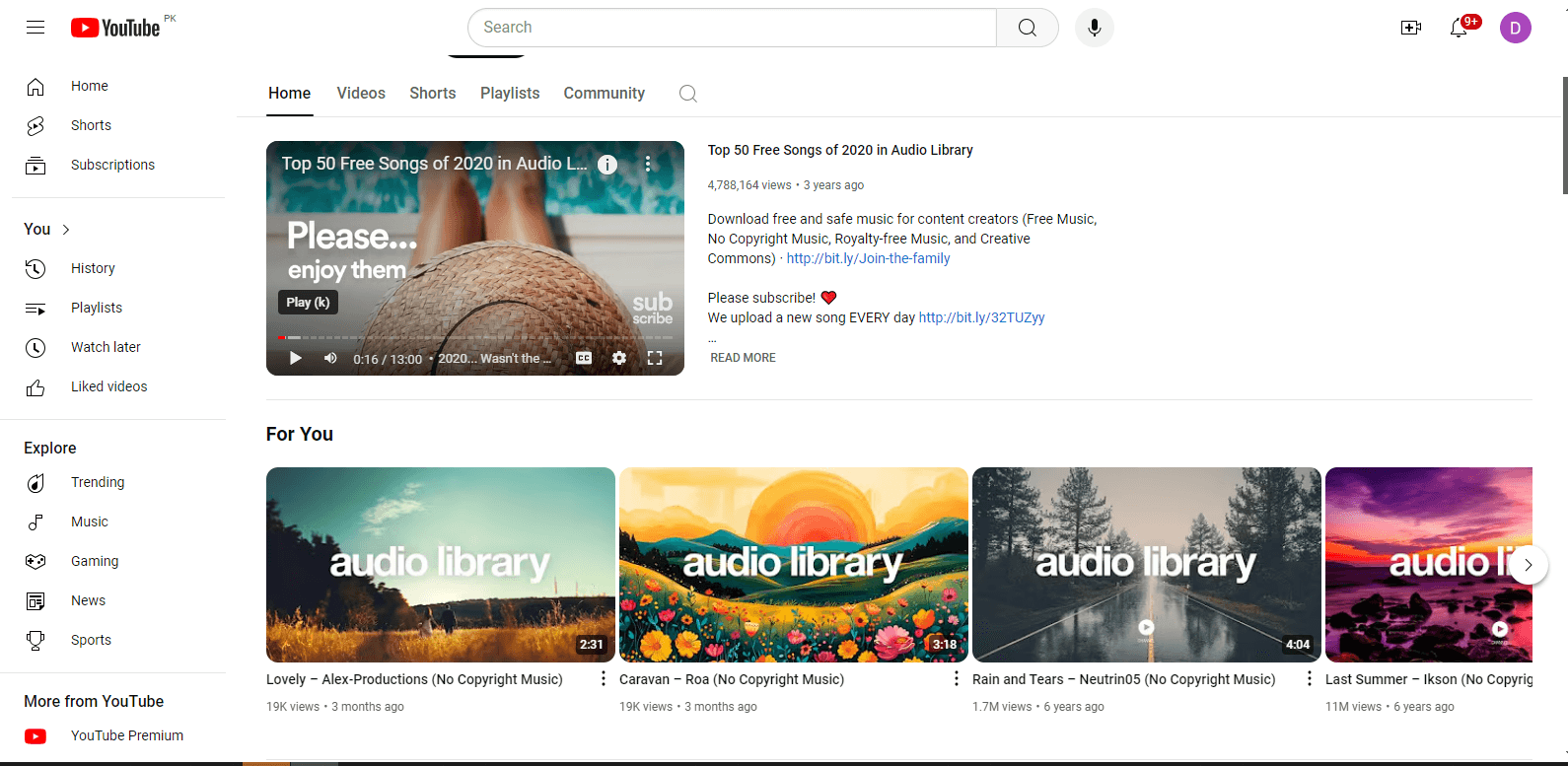Enter fullscreen on featured player
This screenshot has height=766, width=1568.
[x=655, y=358]
